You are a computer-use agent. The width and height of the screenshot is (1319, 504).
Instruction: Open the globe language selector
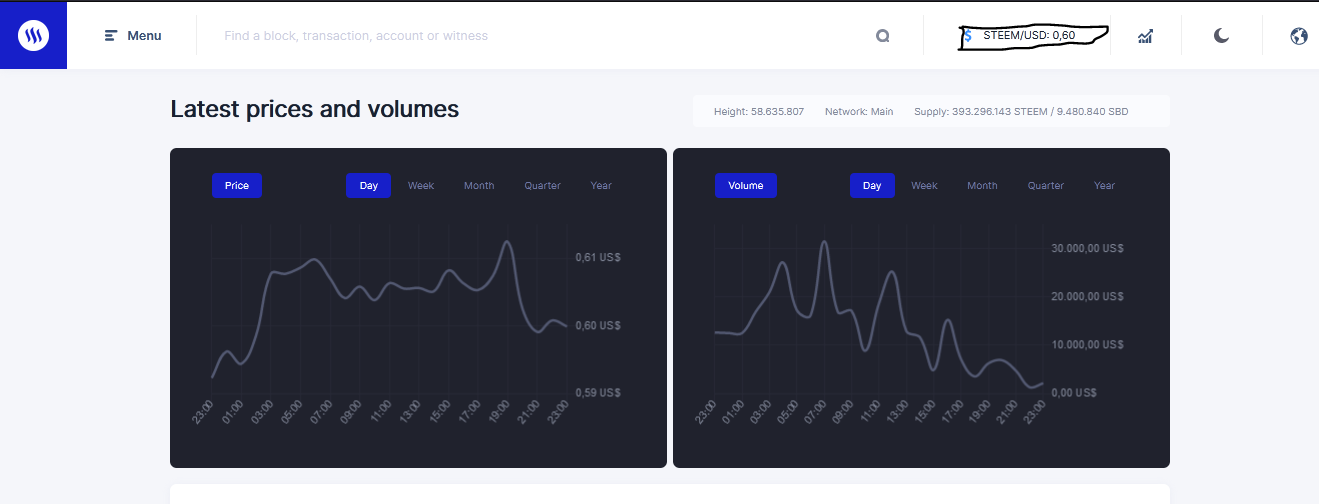[x=1299, y=36]
